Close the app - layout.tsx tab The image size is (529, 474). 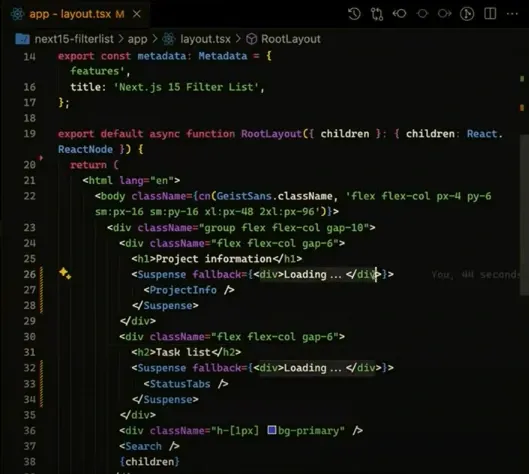[x=137, y=14]
